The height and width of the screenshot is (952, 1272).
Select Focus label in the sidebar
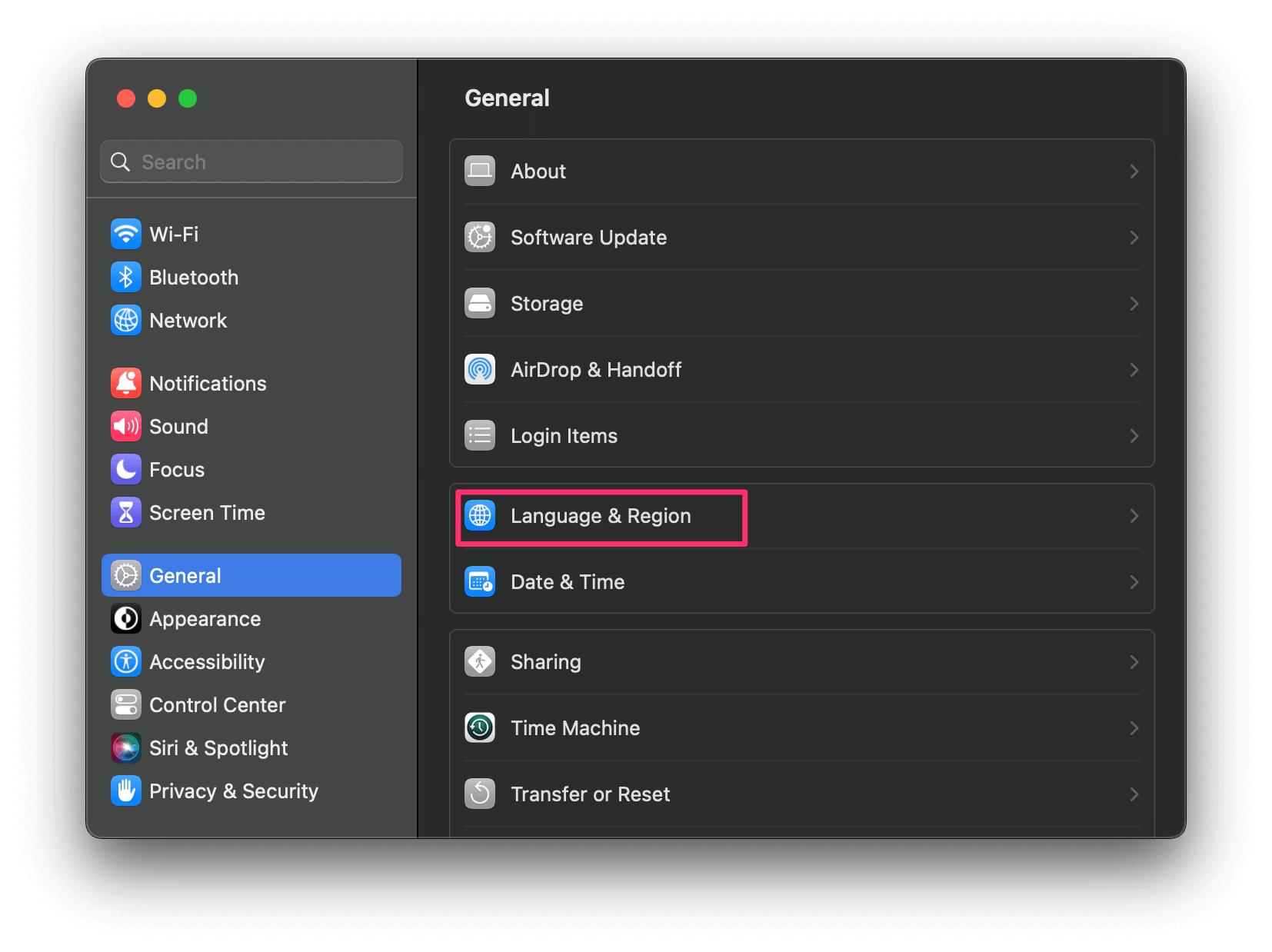tap(177, 469)
